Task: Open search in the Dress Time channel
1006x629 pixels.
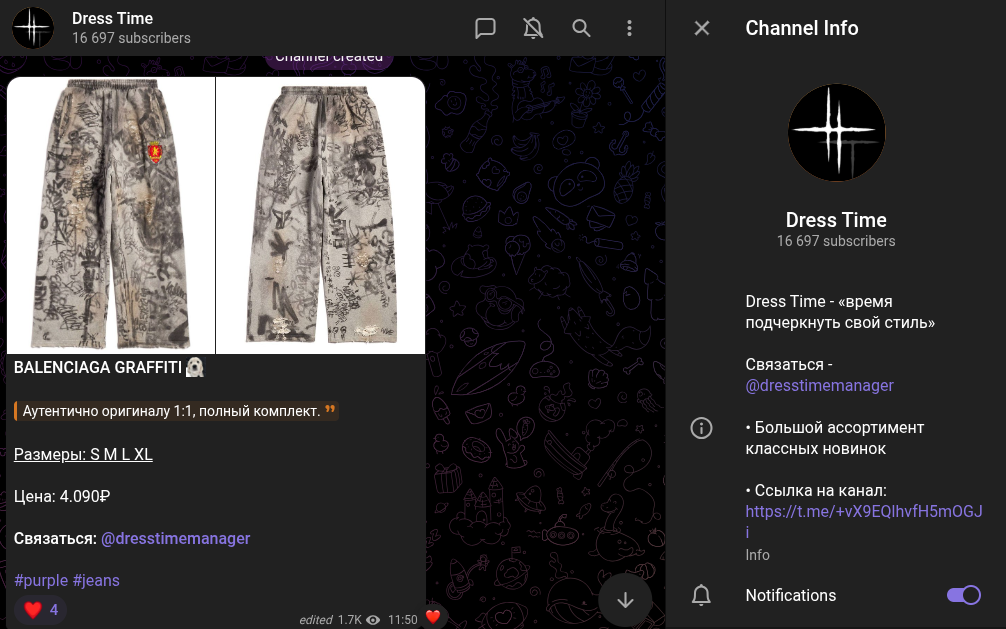Action: coord(581,28)
